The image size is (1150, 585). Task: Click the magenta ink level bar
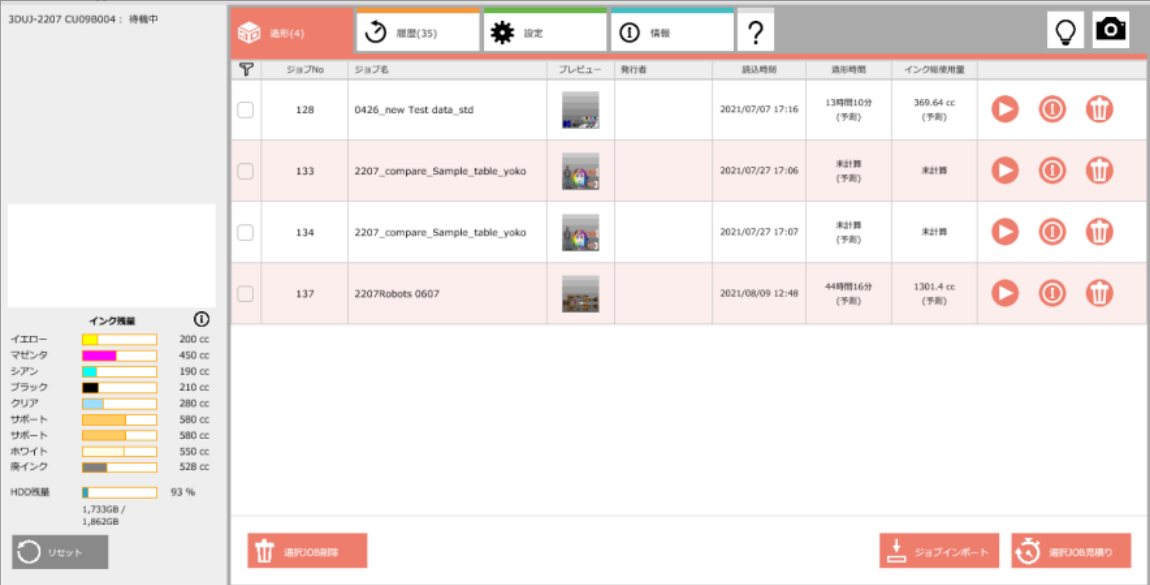point(119,355)
